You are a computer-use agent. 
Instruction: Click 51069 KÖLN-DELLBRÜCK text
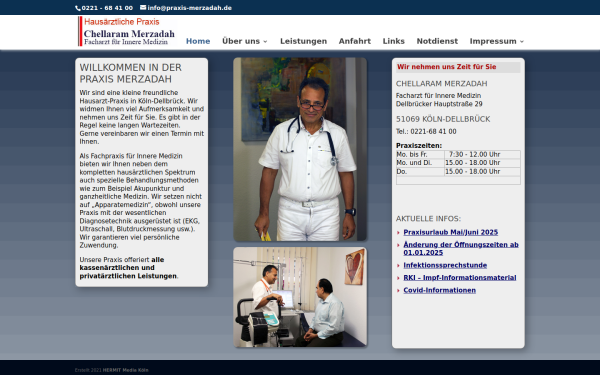[443, 119]
